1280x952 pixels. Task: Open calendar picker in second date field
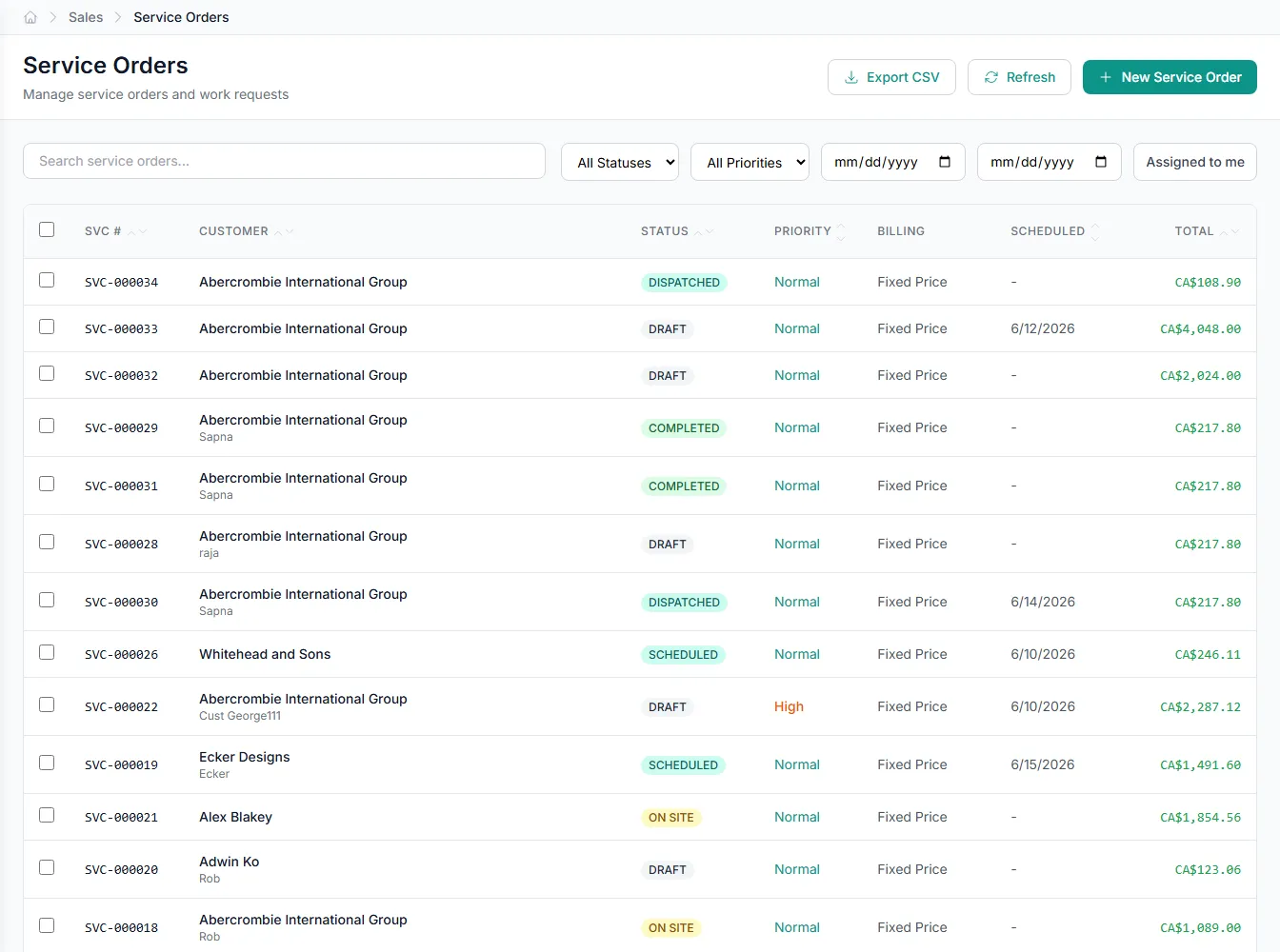(x=1101, y=162)
